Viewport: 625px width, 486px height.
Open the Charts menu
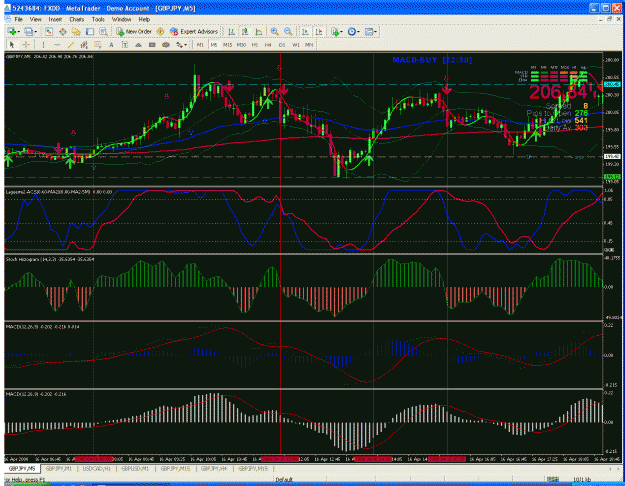pos(77,19)
